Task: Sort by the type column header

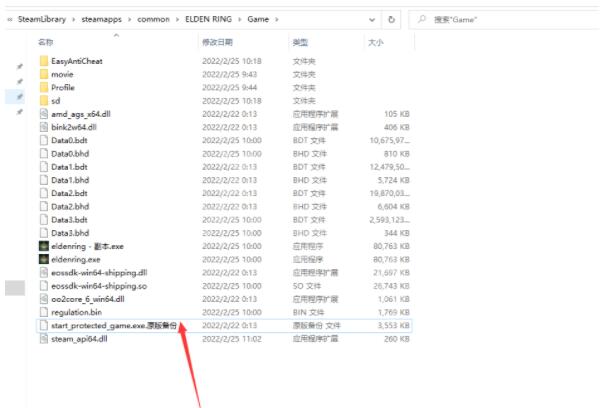Action: pos(300,42)
